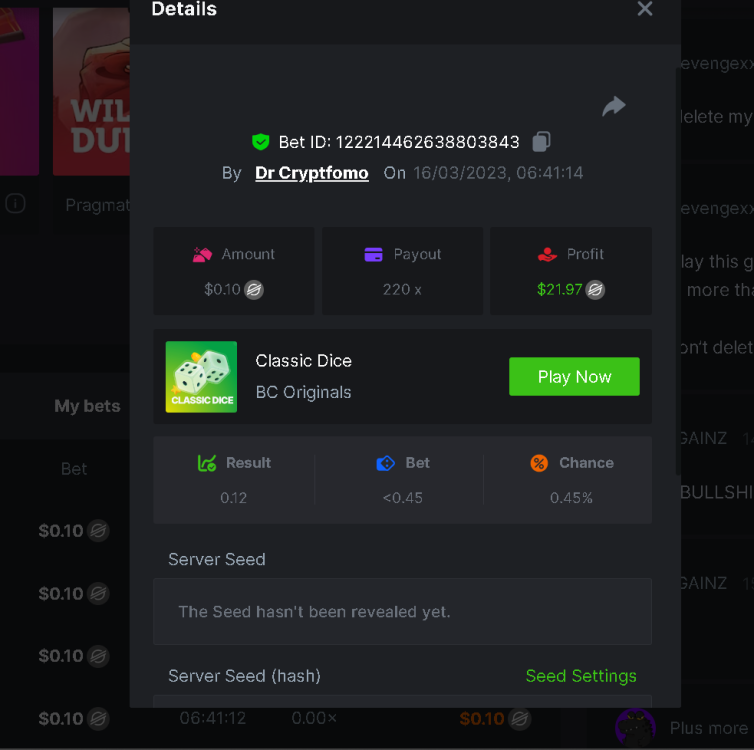Click the coin icon beside $0.10 amount
754x750 pixels.
255,290
